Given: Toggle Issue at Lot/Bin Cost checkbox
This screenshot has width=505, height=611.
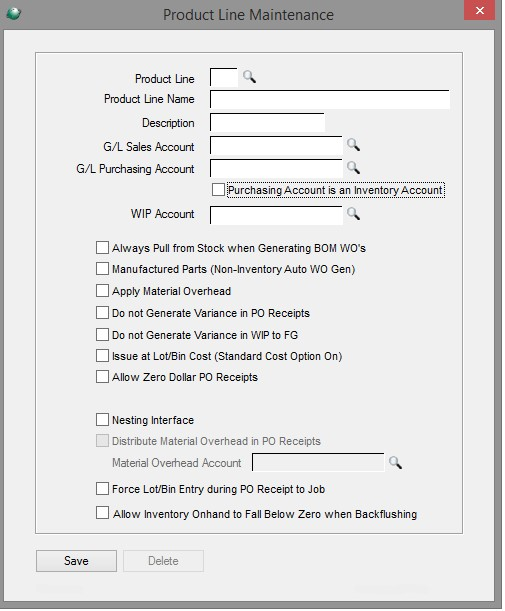Looking at the screenshot, I should pyautogui.click(x=102, y=356).
